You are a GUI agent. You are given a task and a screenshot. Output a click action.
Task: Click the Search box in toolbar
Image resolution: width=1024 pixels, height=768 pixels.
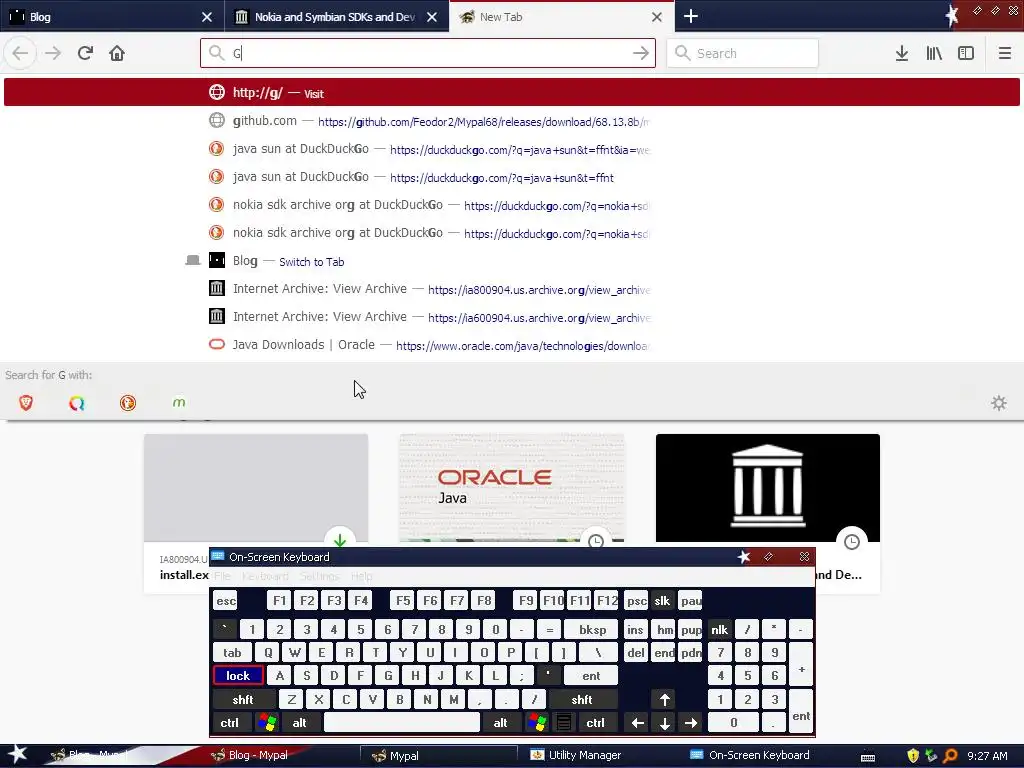[743, 53]
